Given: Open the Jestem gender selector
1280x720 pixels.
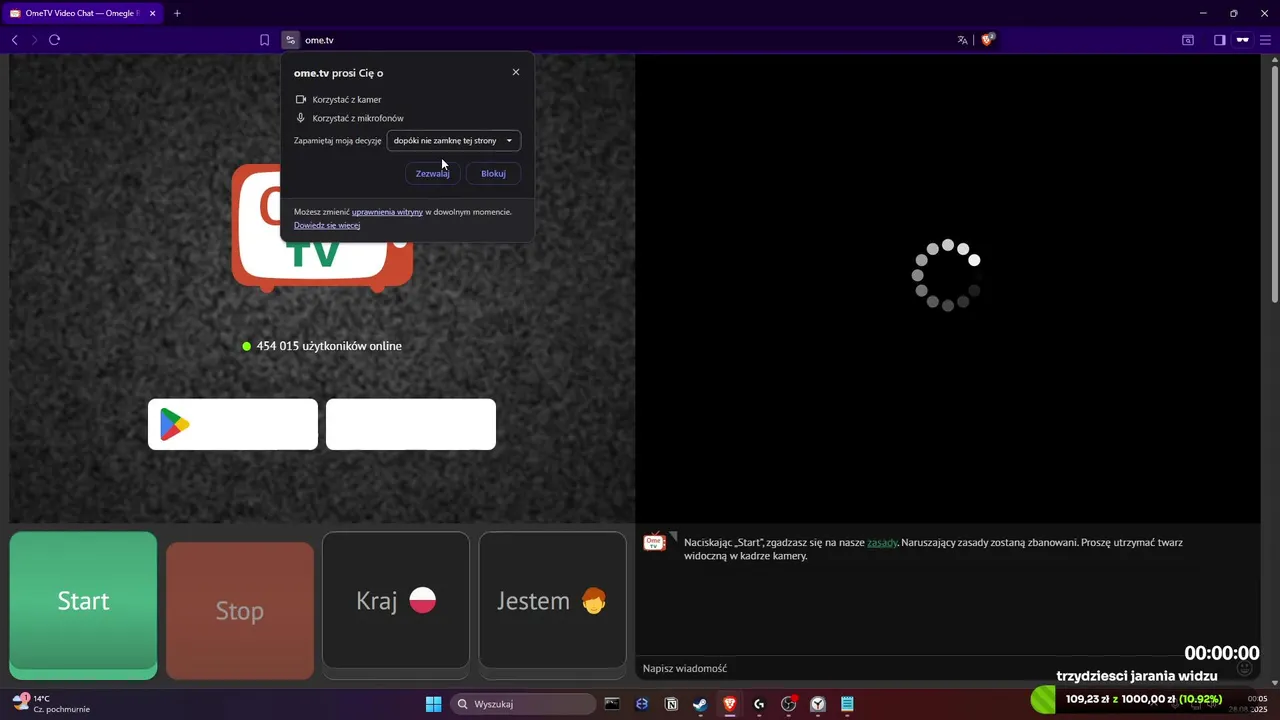Looking at the screenshot, I should [x=553, y=600].
